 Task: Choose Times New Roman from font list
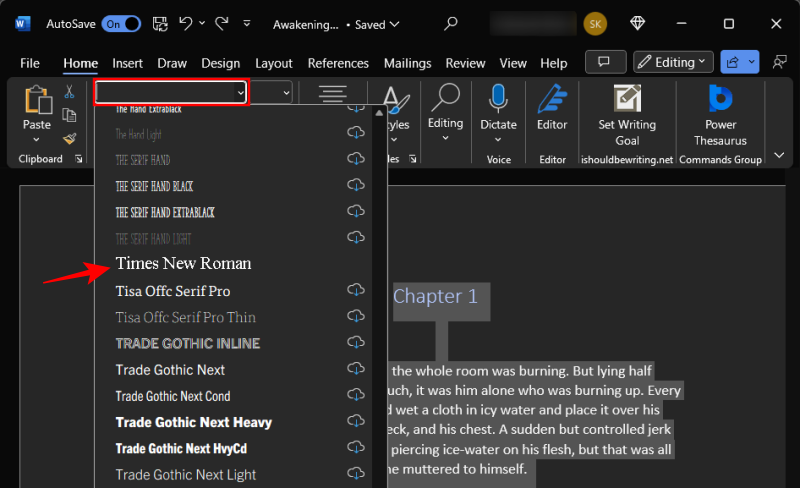(x=183, y=264)
